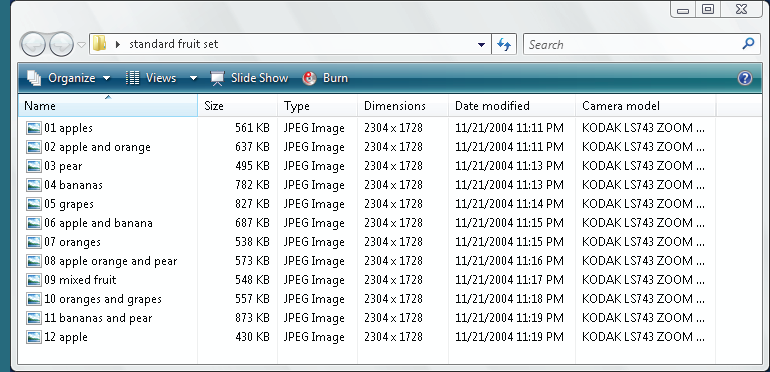The image size is (770, 372).
Task: Select the 10 oranges and grapes image icon
Action: coord(34,299)
